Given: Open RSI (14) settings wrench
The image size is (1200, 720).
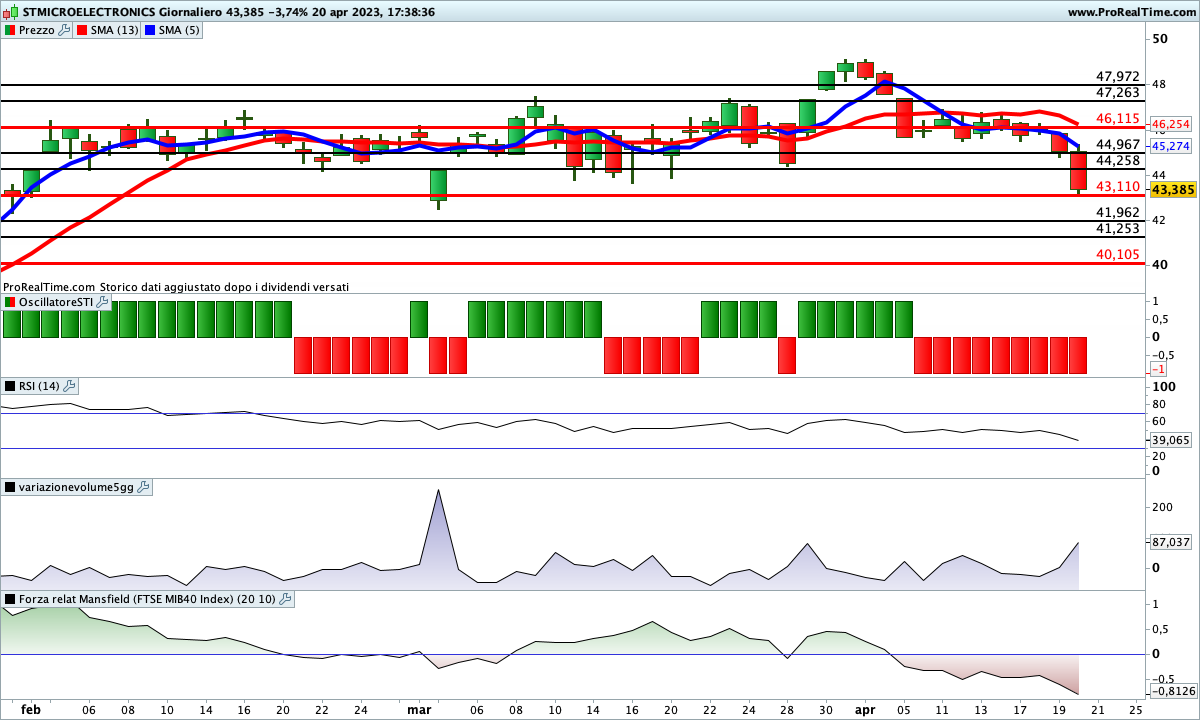Looking at the screenshot, I should (x=69, y=385).
